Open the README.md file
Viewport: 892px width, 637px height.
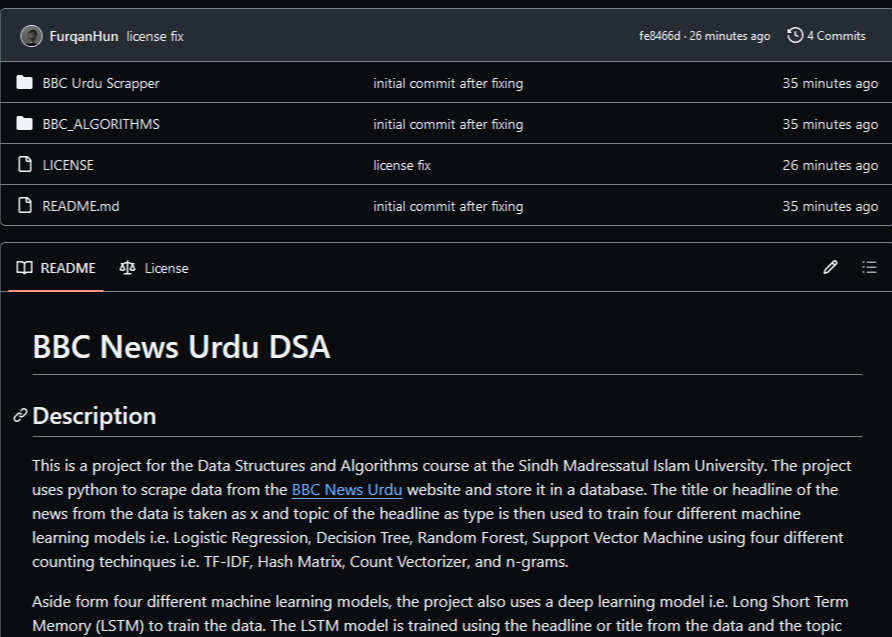[81, 206]
